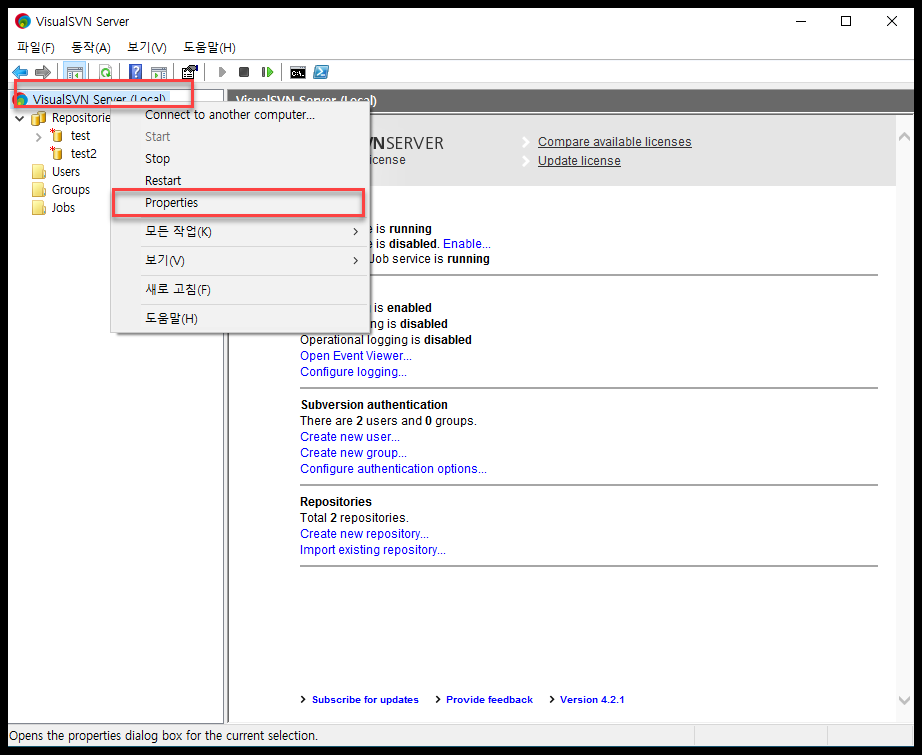
Task: Select Users in the tree
Action: [66, 172]
